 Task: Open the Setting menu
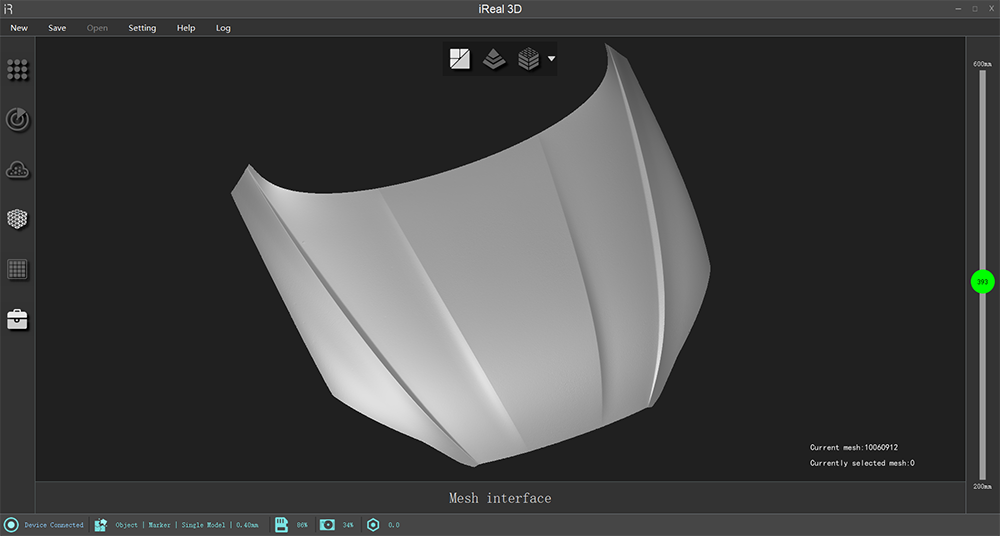pos(142,28)
